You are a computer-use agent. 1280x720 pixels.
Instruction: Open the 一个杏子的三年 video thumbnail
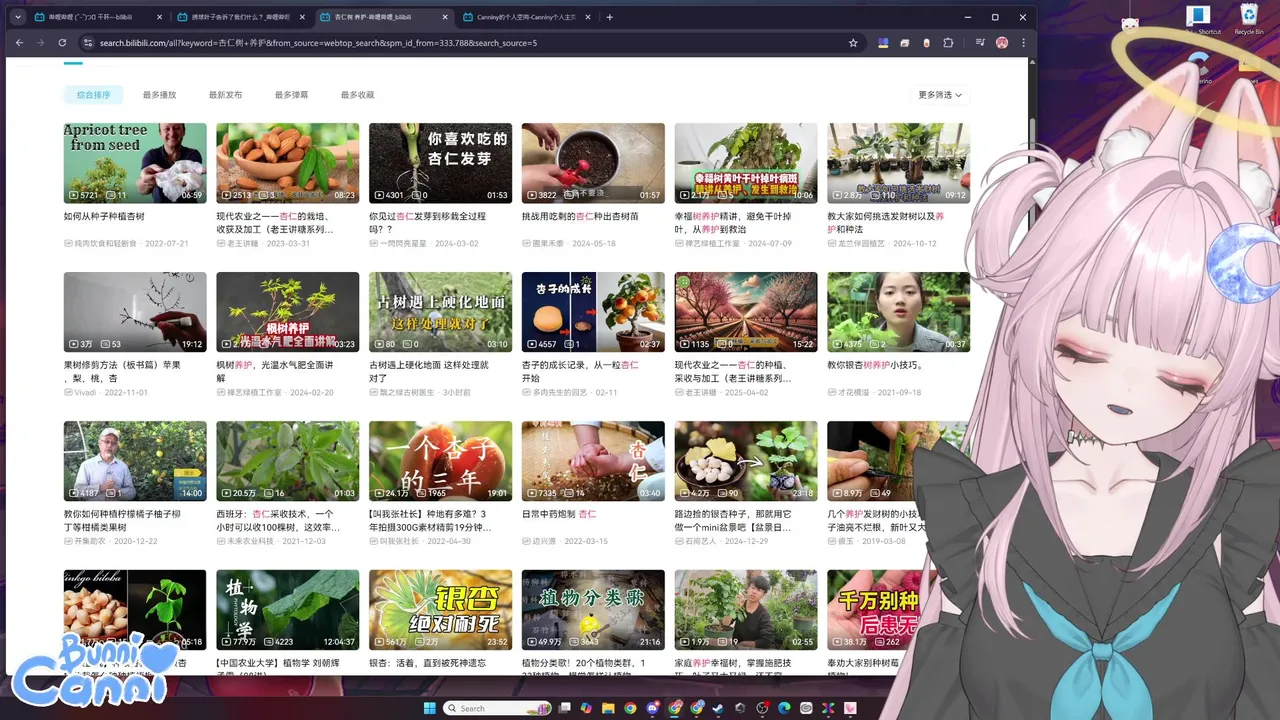(440, 461)
